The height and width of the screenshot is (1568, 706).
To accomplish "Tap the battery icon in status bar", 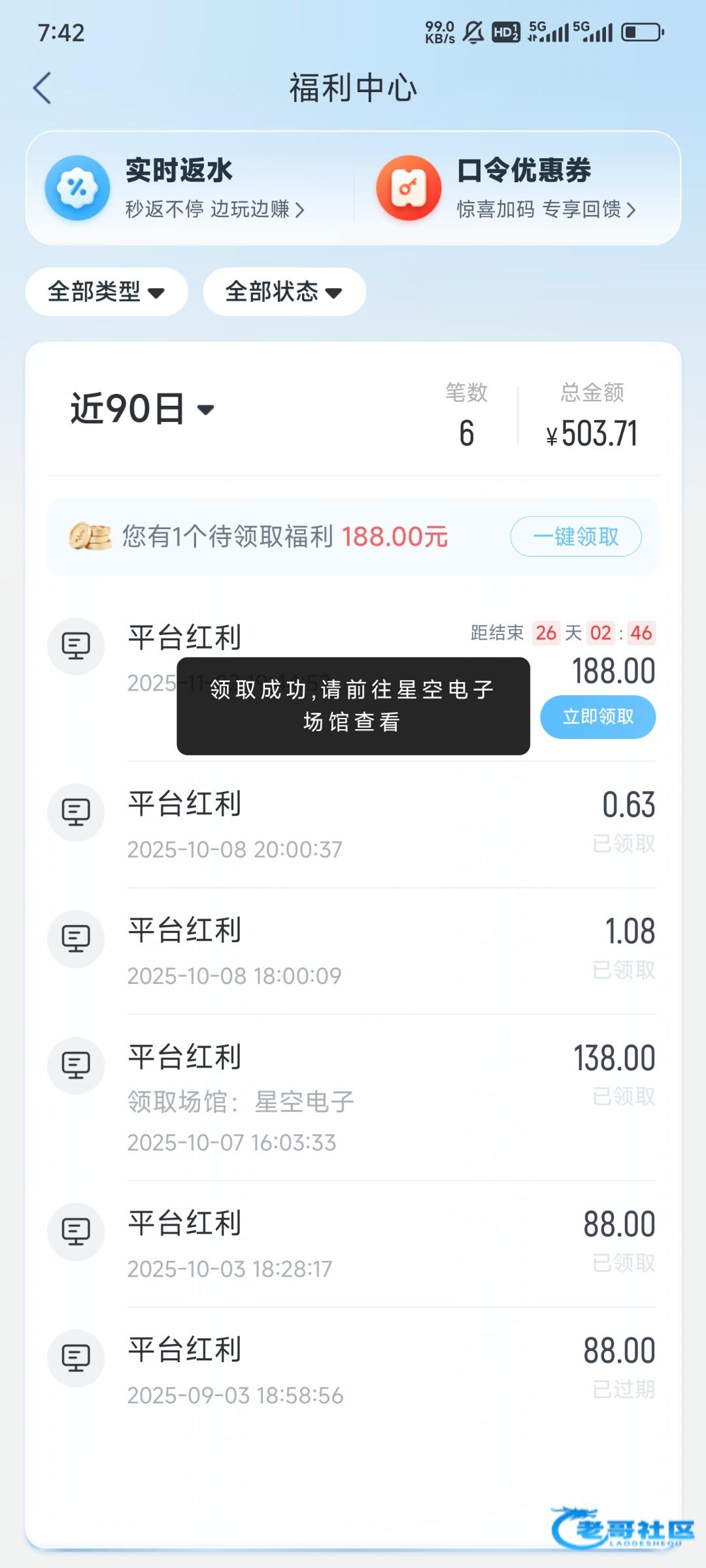I will click(x=642, y=32).
